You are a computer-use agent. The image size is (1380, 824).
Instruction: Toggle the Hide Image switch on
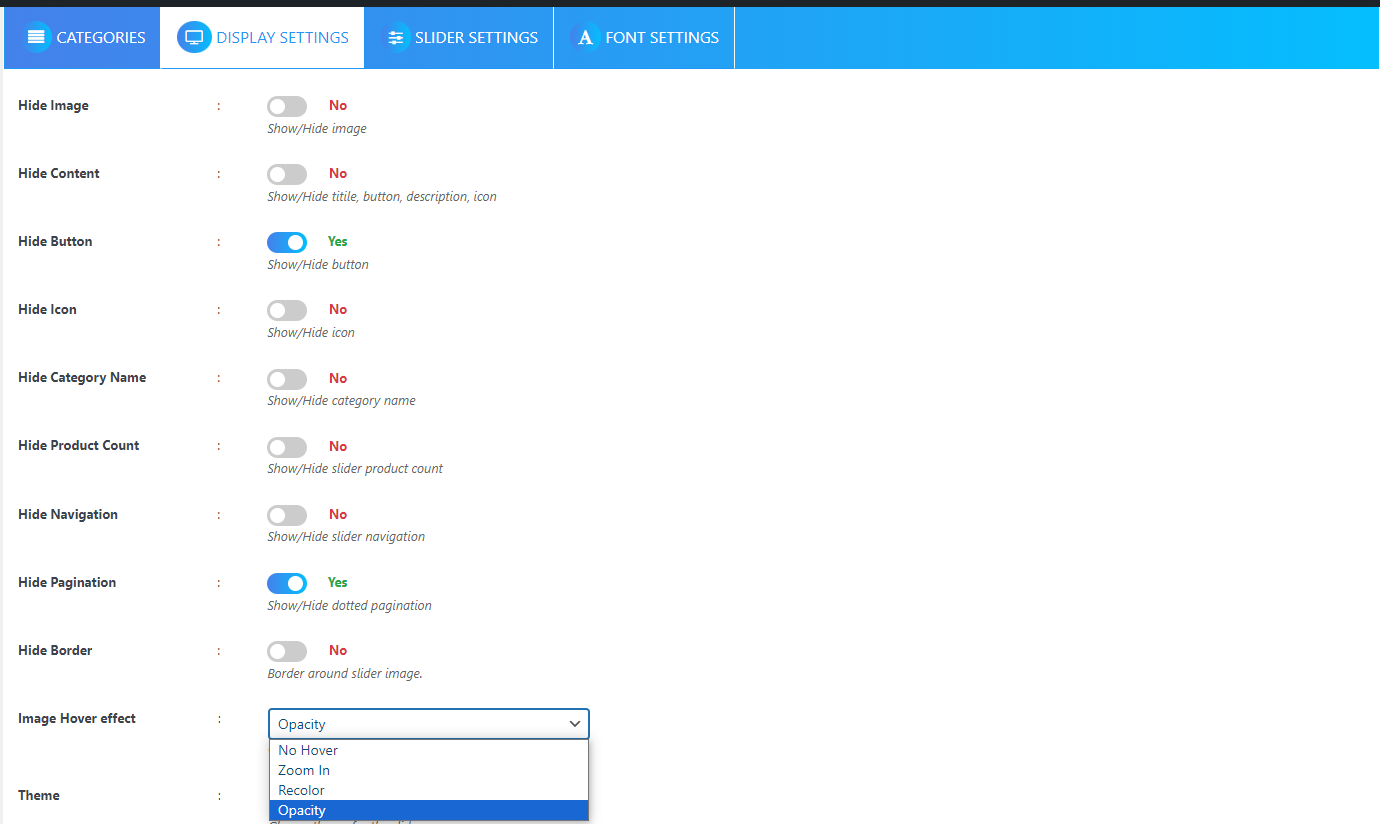click(x=287, y=106)
